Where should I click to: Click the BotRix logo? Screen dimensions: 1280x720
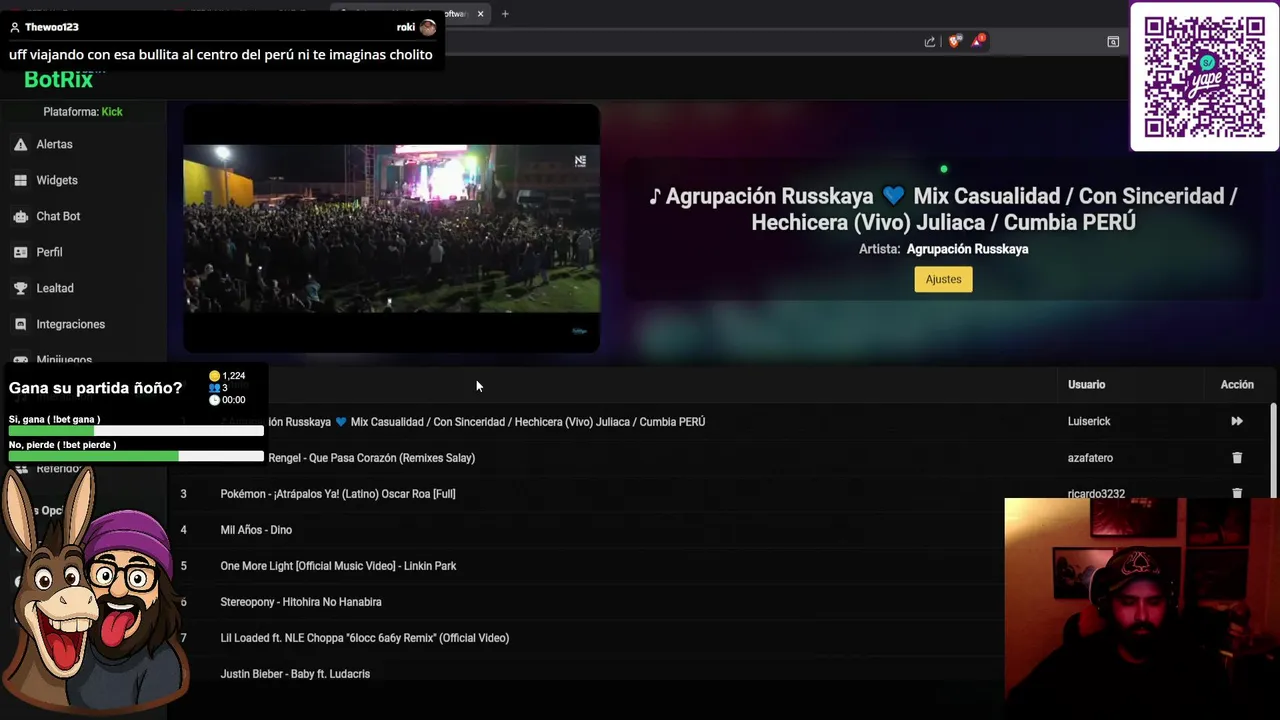(x=58, y=80)
